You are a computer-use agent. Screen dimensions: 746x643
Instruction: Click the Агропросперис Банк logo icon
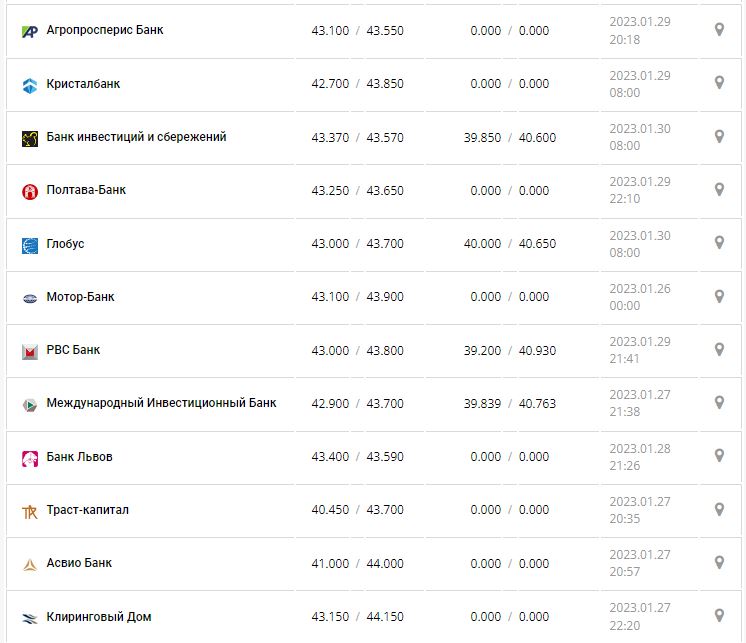pos(29,31)
